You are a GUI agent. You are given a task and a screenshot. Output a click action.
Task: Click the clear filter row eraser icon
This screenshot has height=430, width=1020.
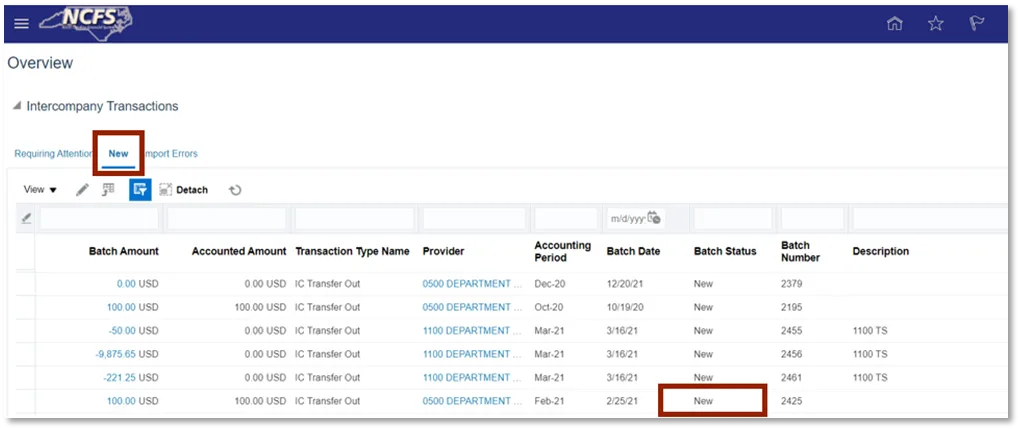tap(26, 218)
